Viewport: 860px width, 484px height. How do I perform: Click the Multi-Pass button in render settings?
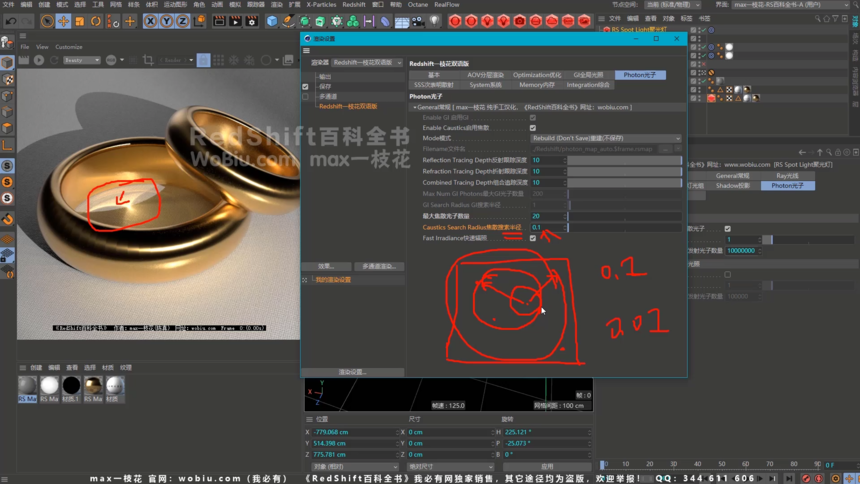[x=379, y=266]
